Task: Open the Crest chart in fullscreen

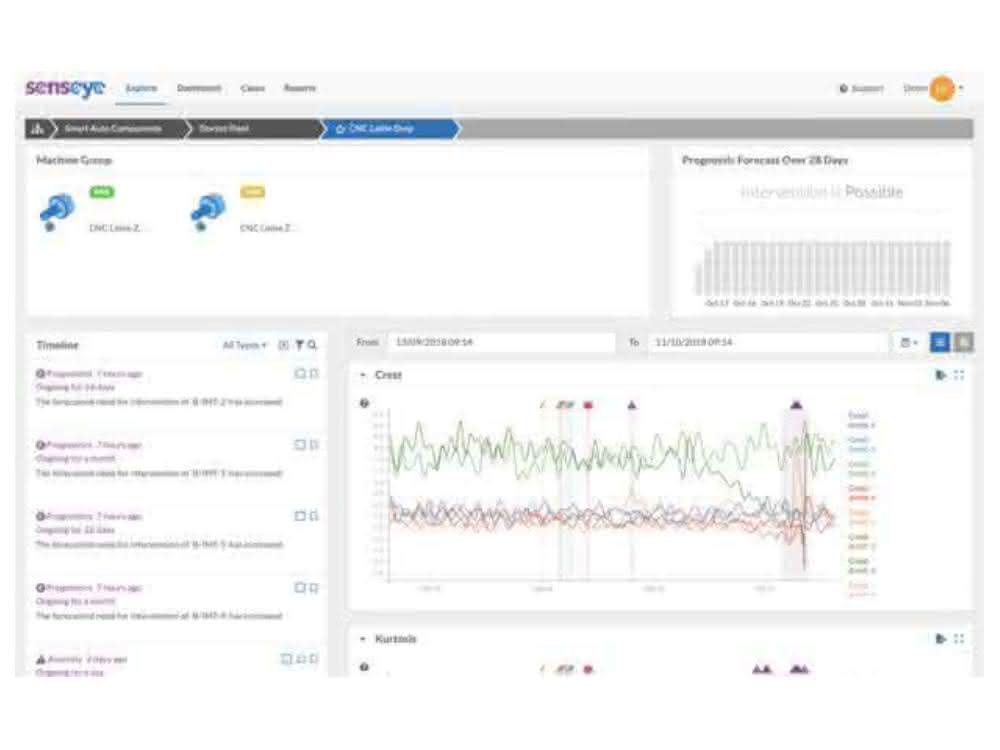Action: 959,375
